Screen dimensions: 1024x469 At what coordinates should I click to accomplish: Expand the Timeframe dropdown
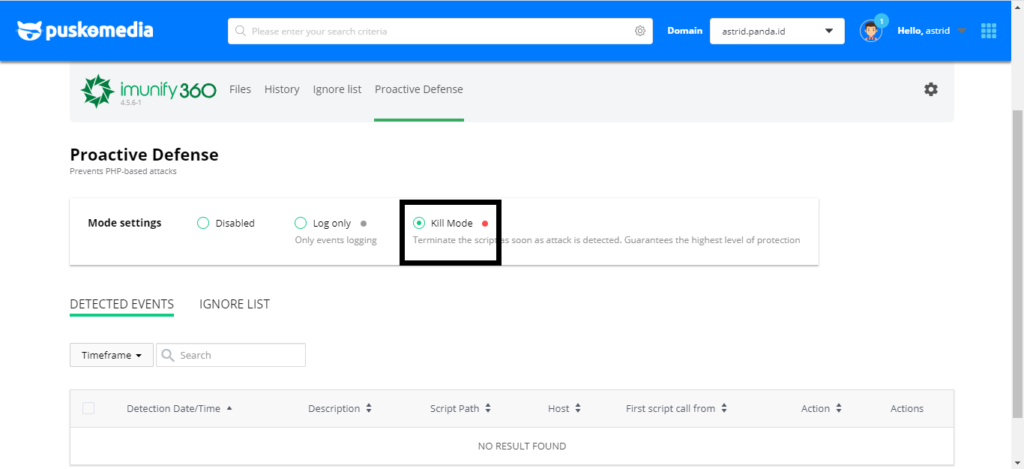110,355
